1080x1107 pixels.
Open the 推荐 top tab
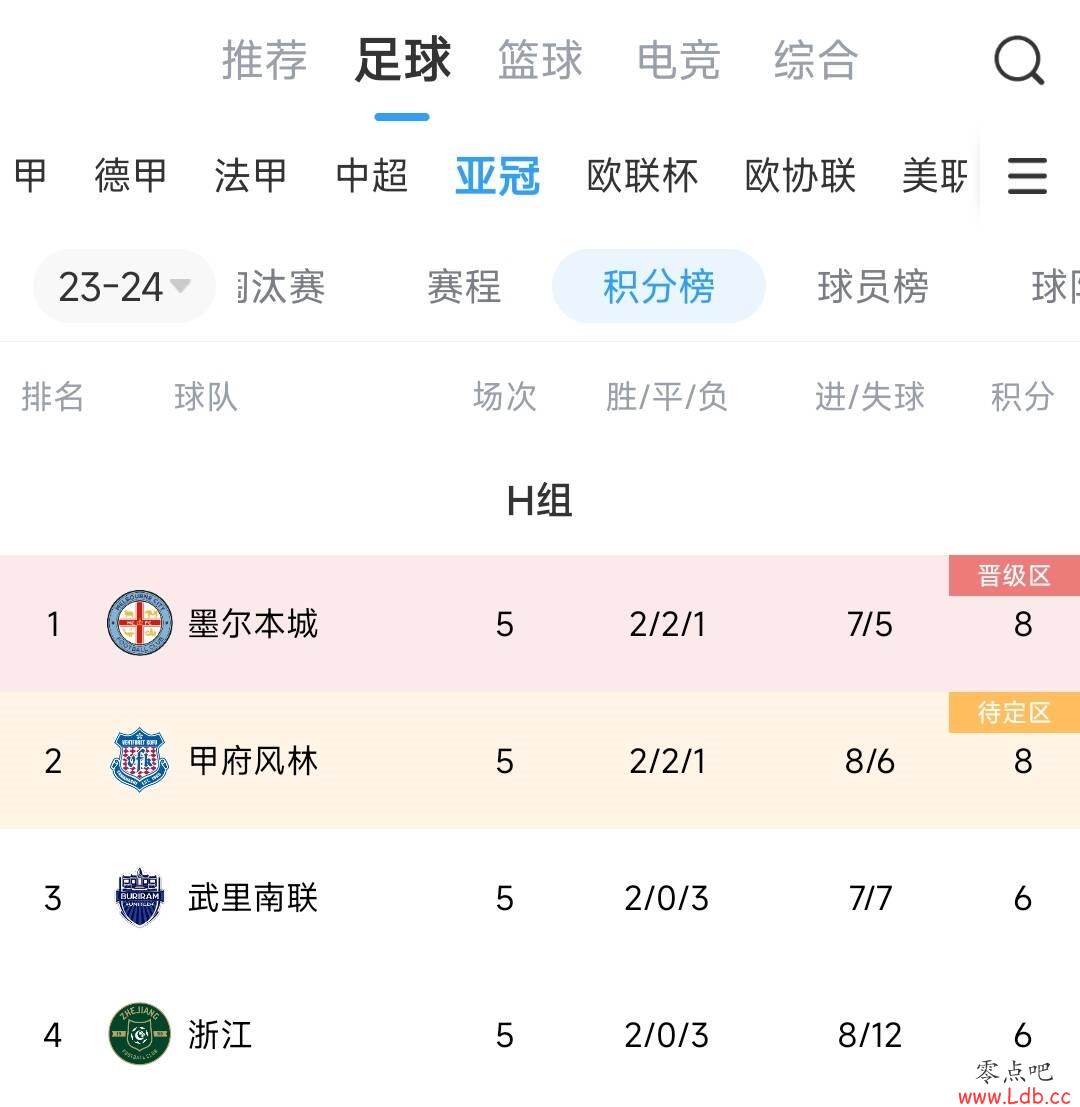(x=265, y=60)
